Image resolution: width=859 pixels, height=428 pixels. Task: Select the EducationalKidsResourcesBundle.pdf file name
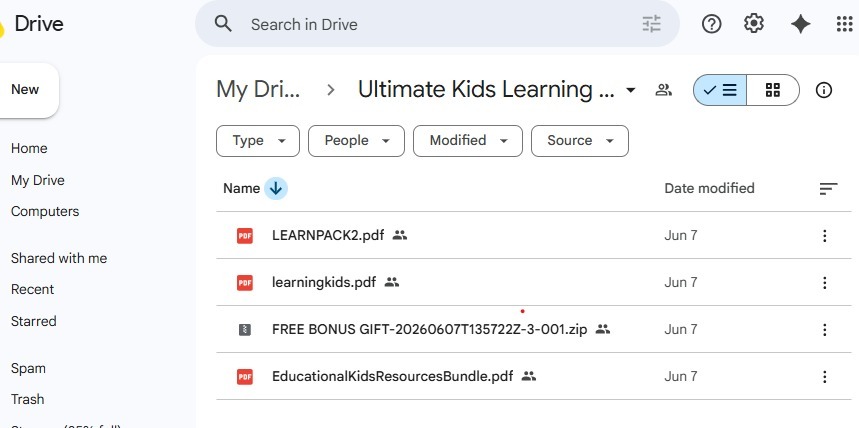(392, 376)
